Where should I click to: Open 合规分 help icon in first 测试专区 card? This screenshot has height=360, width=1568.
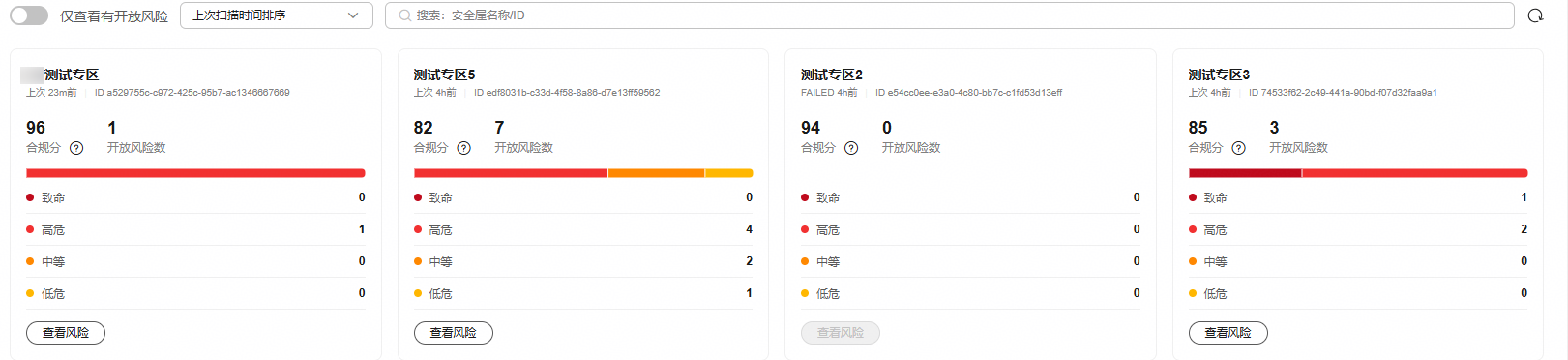coord(76,148)
